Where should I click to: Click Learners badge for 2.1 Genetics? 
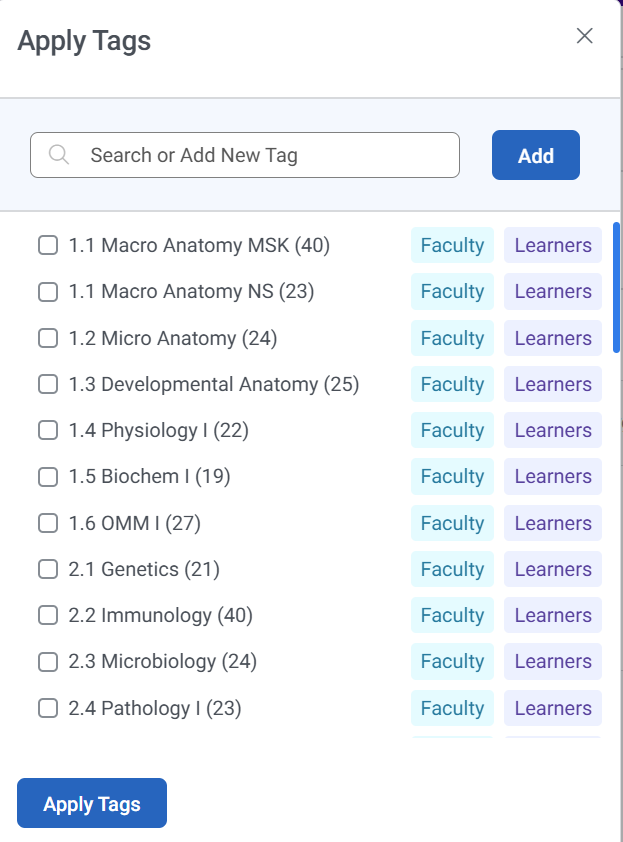point(553,570)
